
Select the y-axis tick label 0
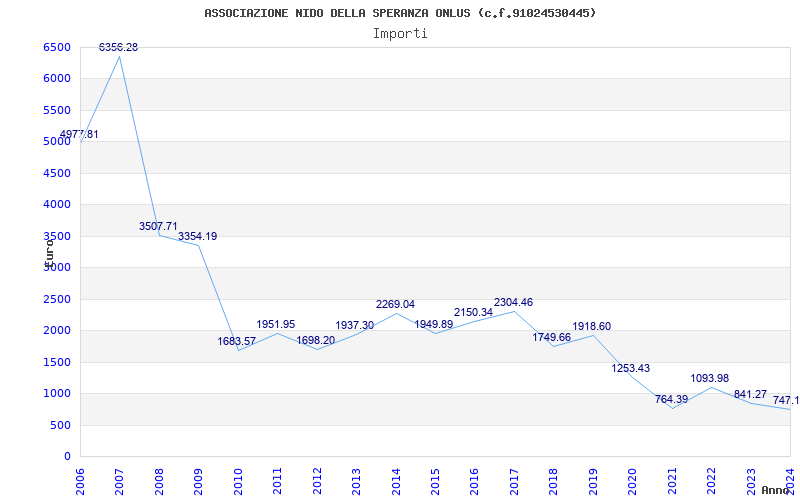[67, 457]
